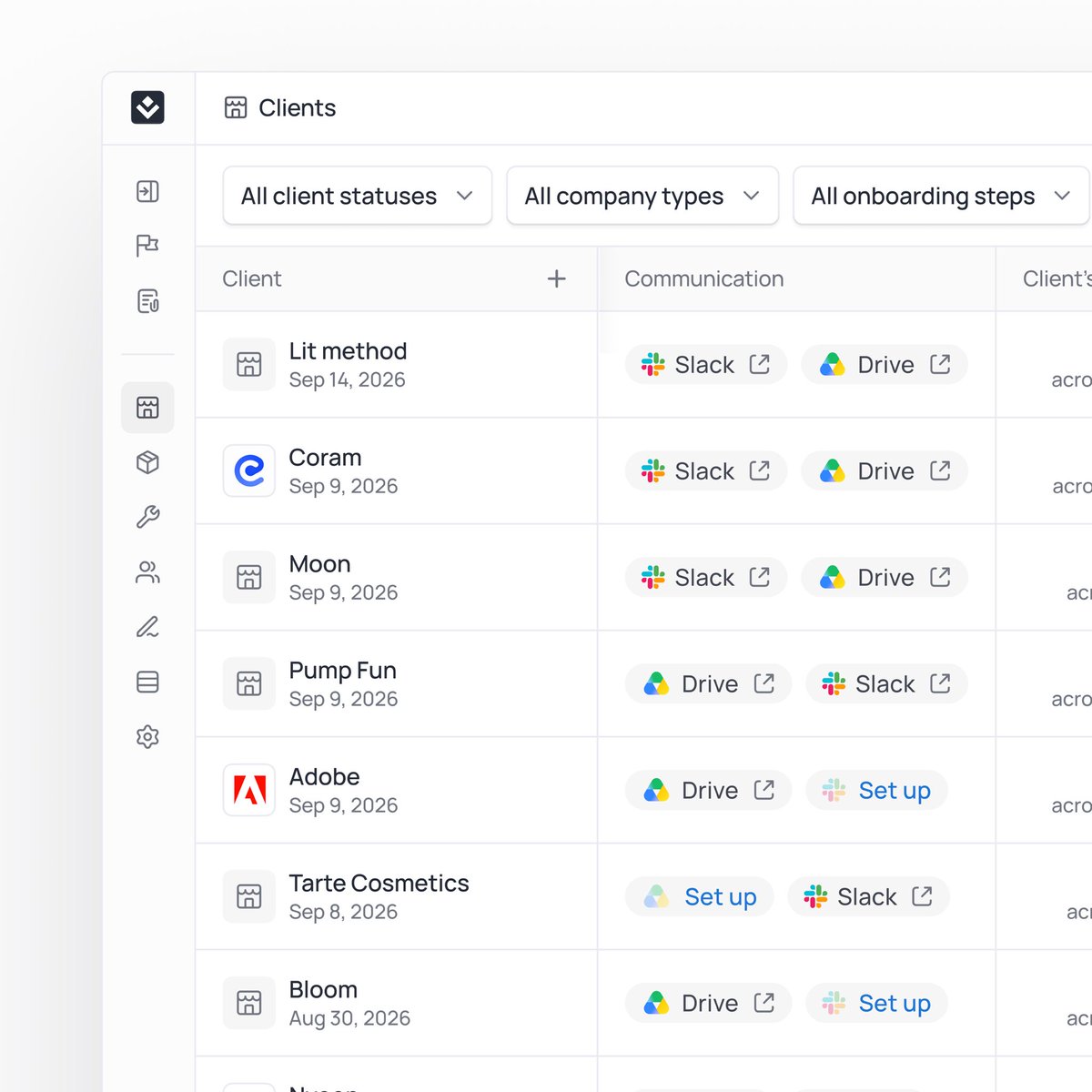
Task: Click the app logo in sidebar
Action: [147, 107]
